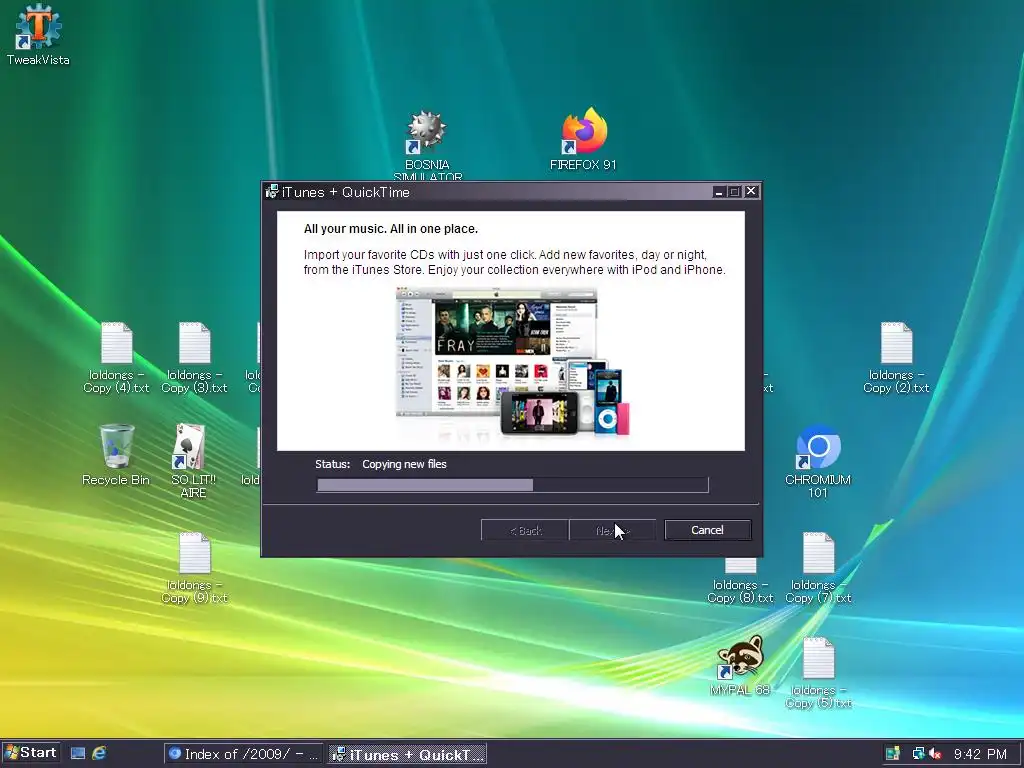Select loldongs - Copy (3).txt file
Screen dimensions: 1024x768
(194, 358)
